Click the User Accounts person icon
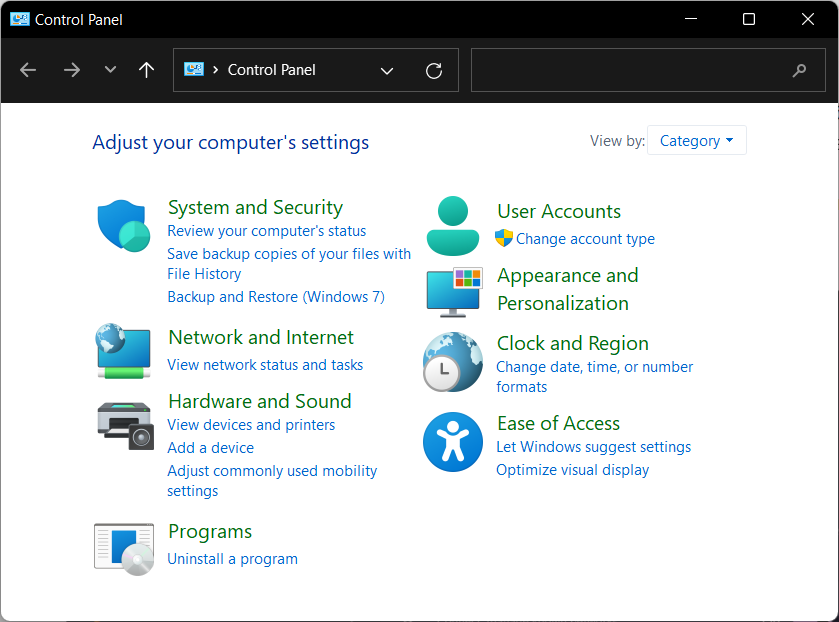The width and height of the screenshot is (839, 622). 453,226
